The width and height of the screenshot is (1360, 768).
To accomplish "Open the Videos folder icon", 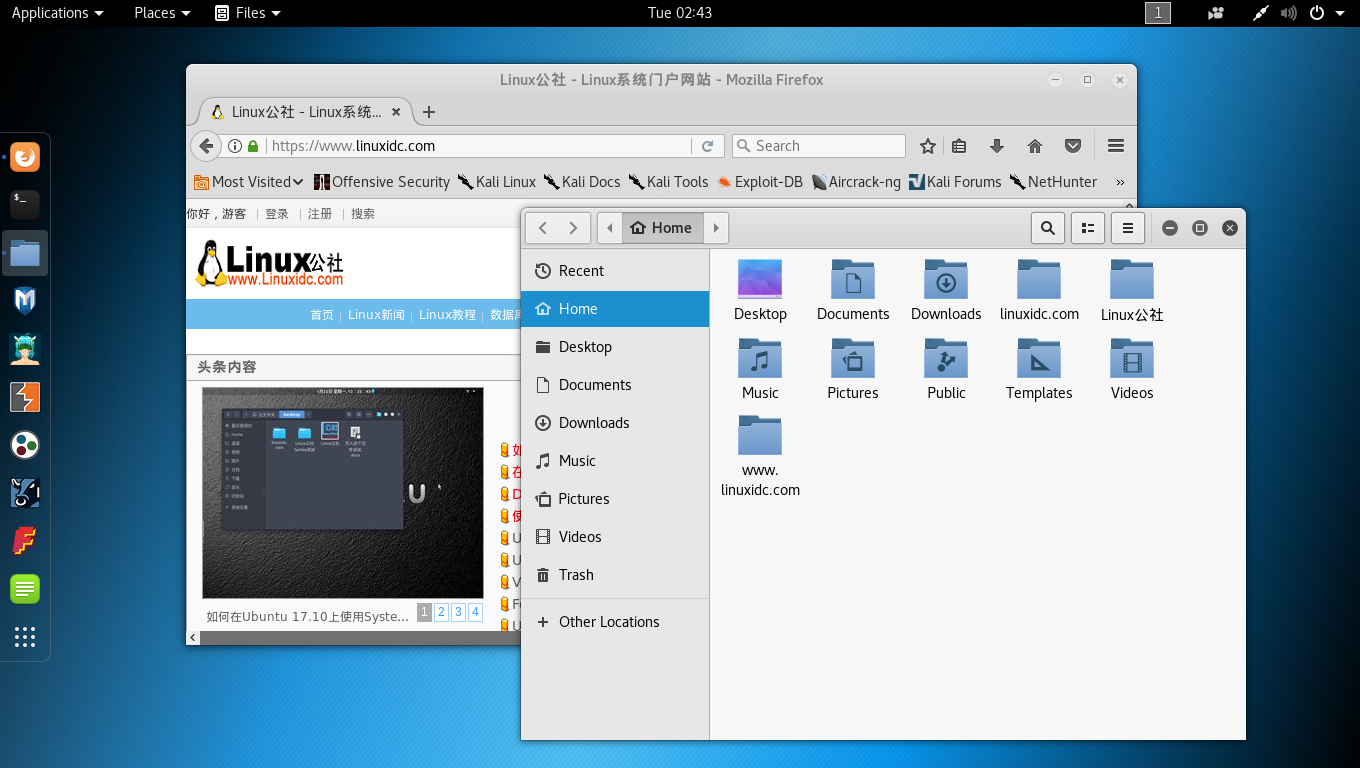I will pos(1132,358).
